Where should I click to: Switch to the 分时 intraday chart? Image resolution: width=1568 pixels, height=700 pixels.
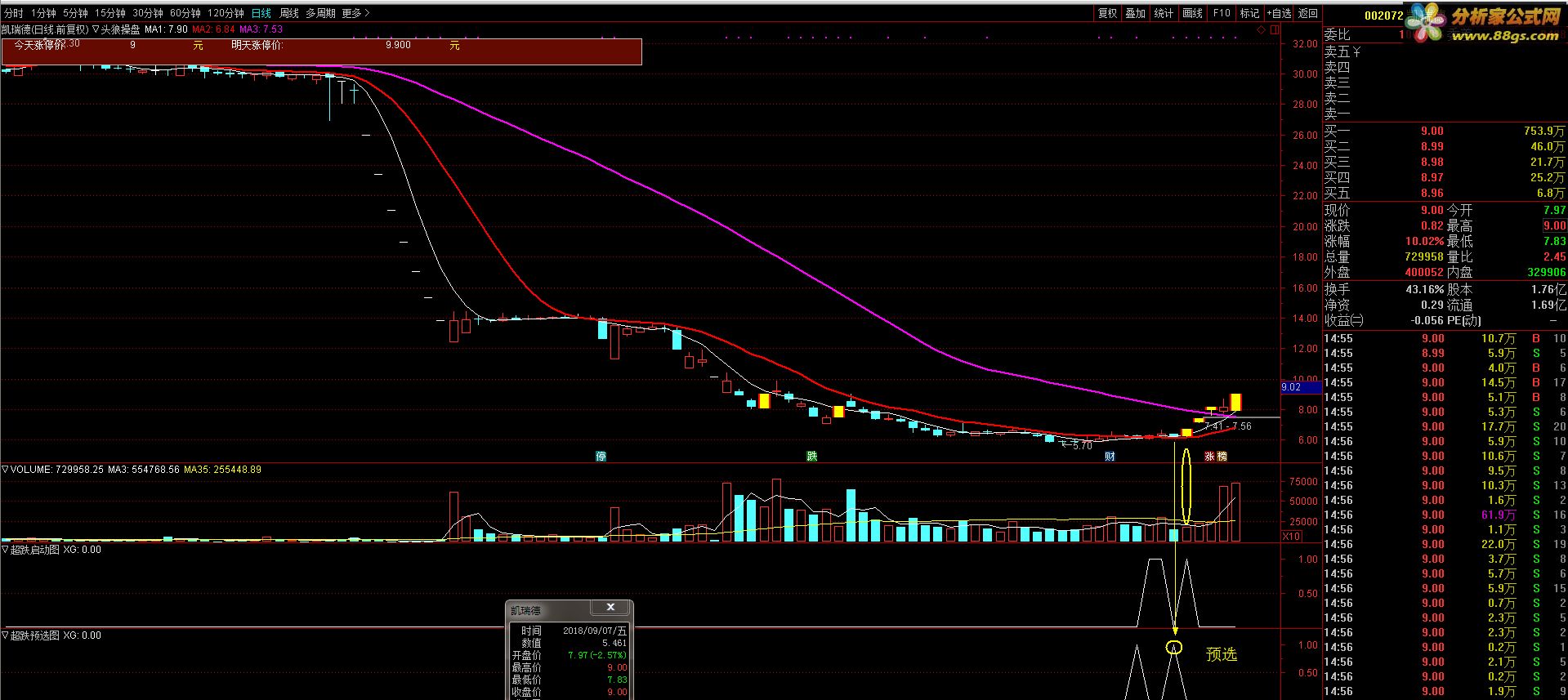13,13
